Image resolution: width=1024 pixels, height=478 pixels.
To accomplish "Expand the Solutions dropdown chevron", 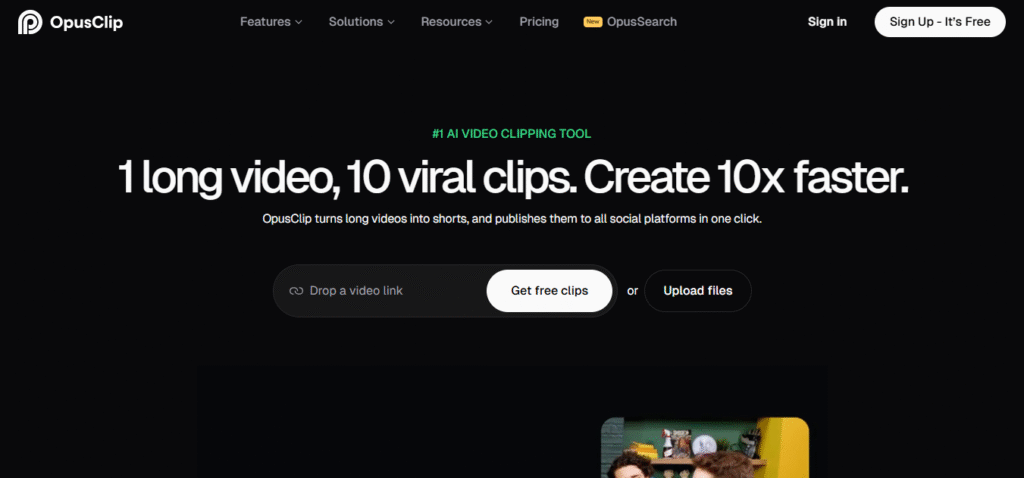I will [x=391, y=22].
